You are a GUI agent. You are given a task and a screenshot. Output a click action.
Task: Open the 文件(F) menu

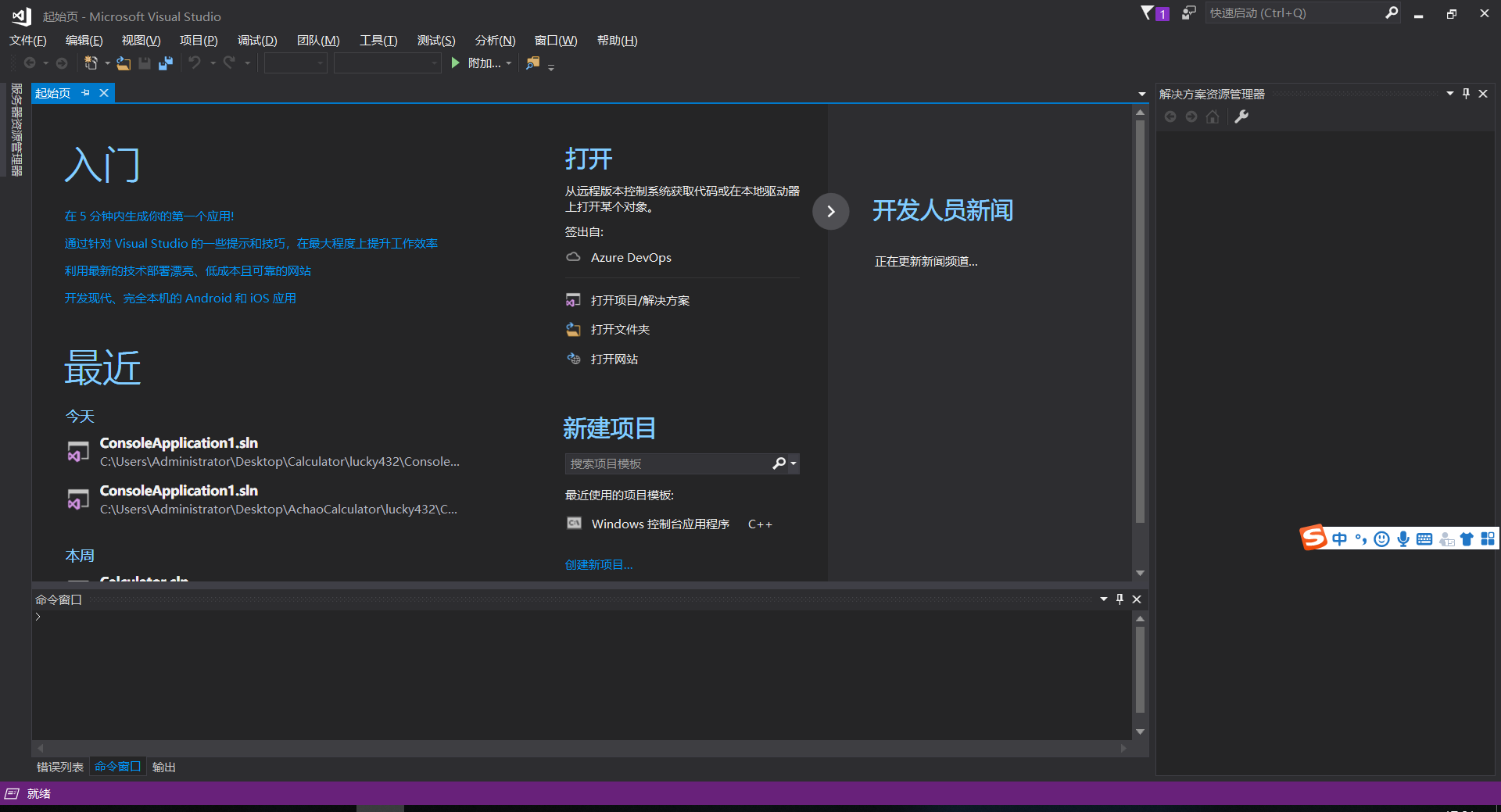[x=27, y=41]
